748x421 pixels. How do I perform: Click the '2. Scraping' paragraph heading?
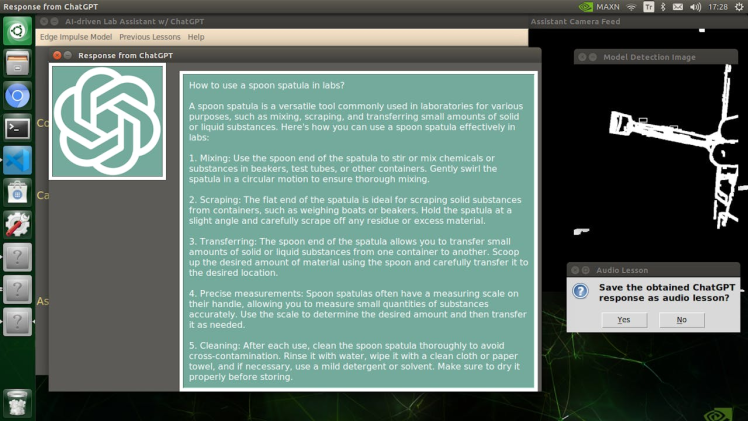[x=213, y=200]
